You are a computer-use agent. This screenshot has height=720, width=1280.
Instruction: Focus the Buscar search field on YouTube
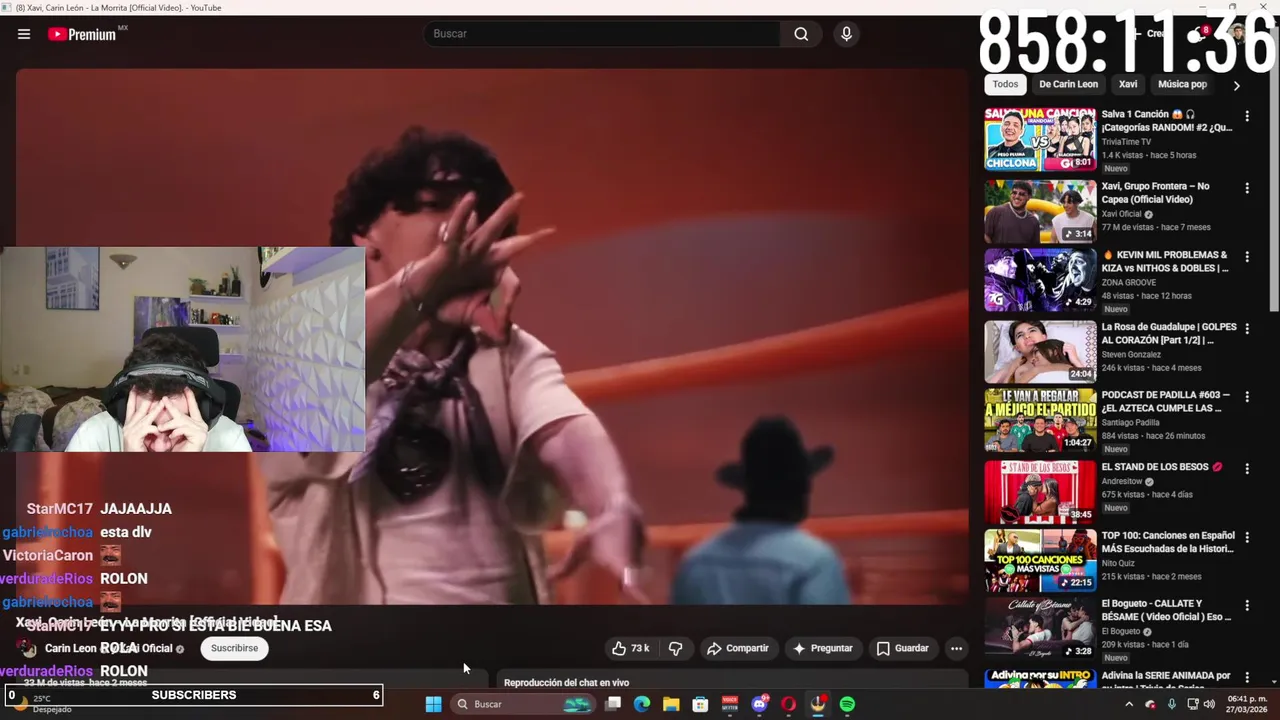602,34
